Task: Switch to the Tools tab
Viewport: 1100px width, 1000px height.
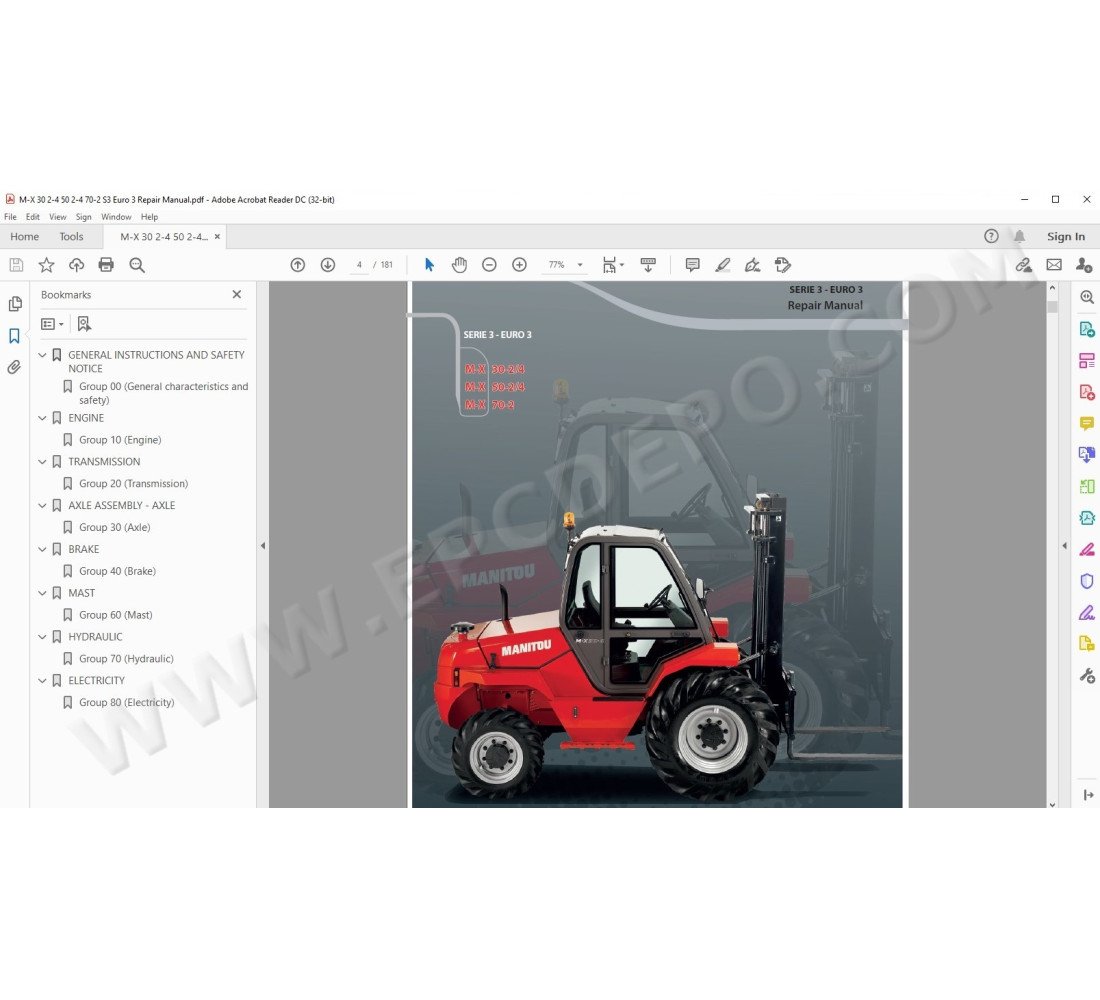Action: [x=72, y=236]
